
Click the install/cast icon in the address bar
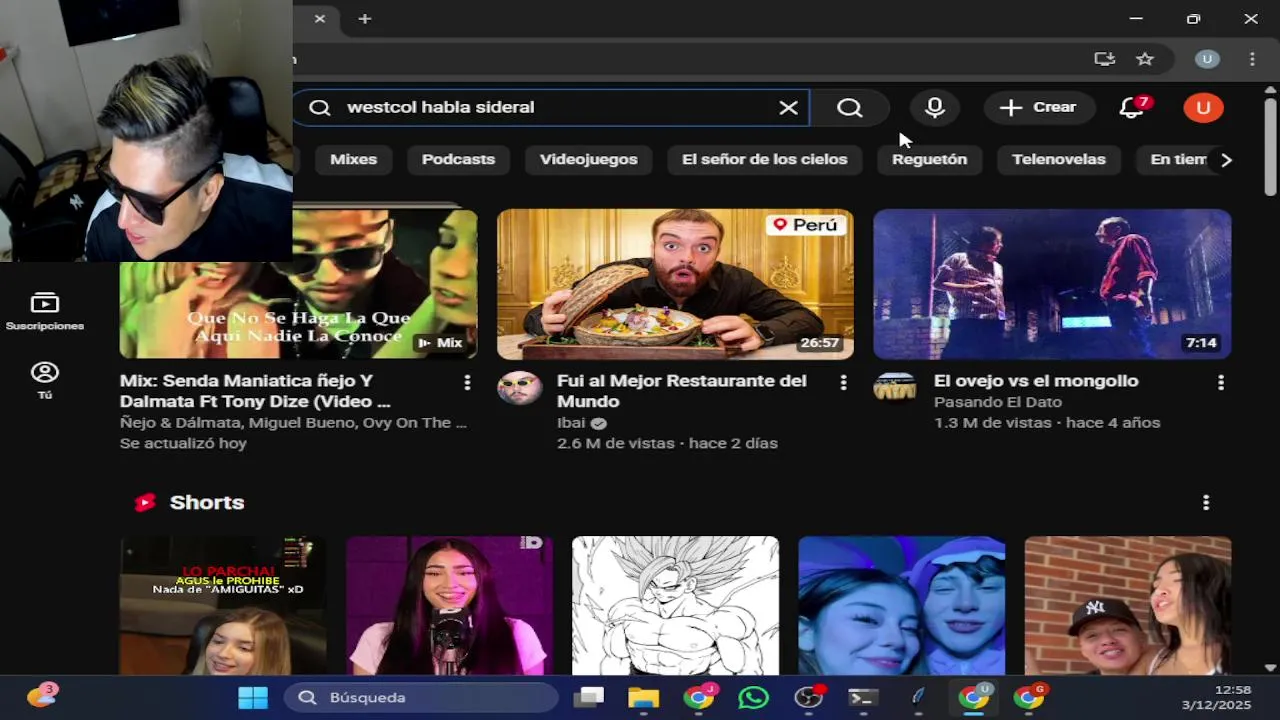click(x=1105, y=59)
